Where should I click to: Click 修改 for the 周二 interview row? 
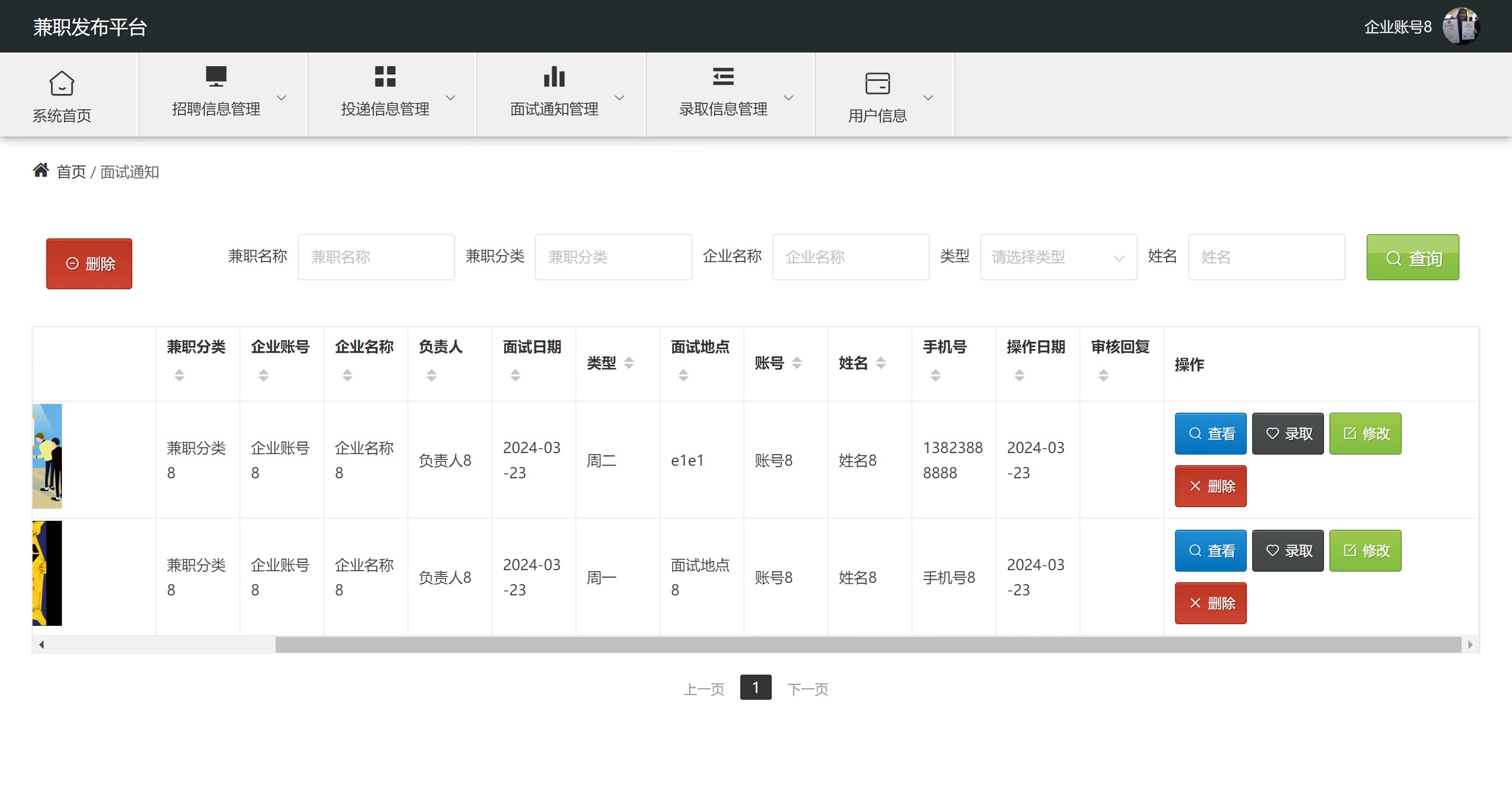point(1364,434)
